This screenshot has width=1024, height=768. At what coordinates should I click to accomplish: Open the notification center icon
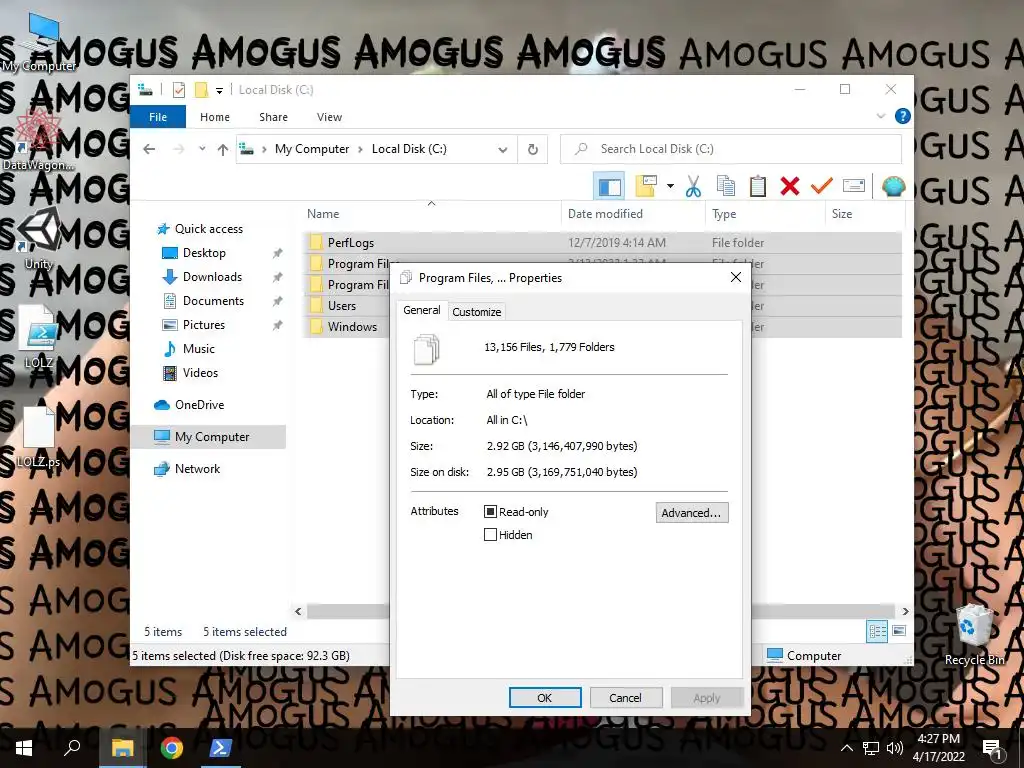[x=993, y=749]
